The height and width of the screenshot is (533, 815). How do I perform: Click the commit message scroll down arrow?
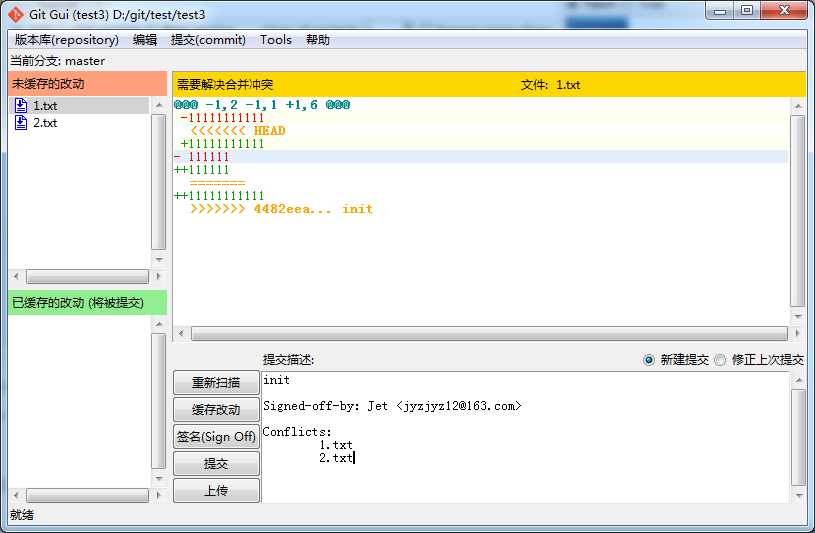pos(798,495)
